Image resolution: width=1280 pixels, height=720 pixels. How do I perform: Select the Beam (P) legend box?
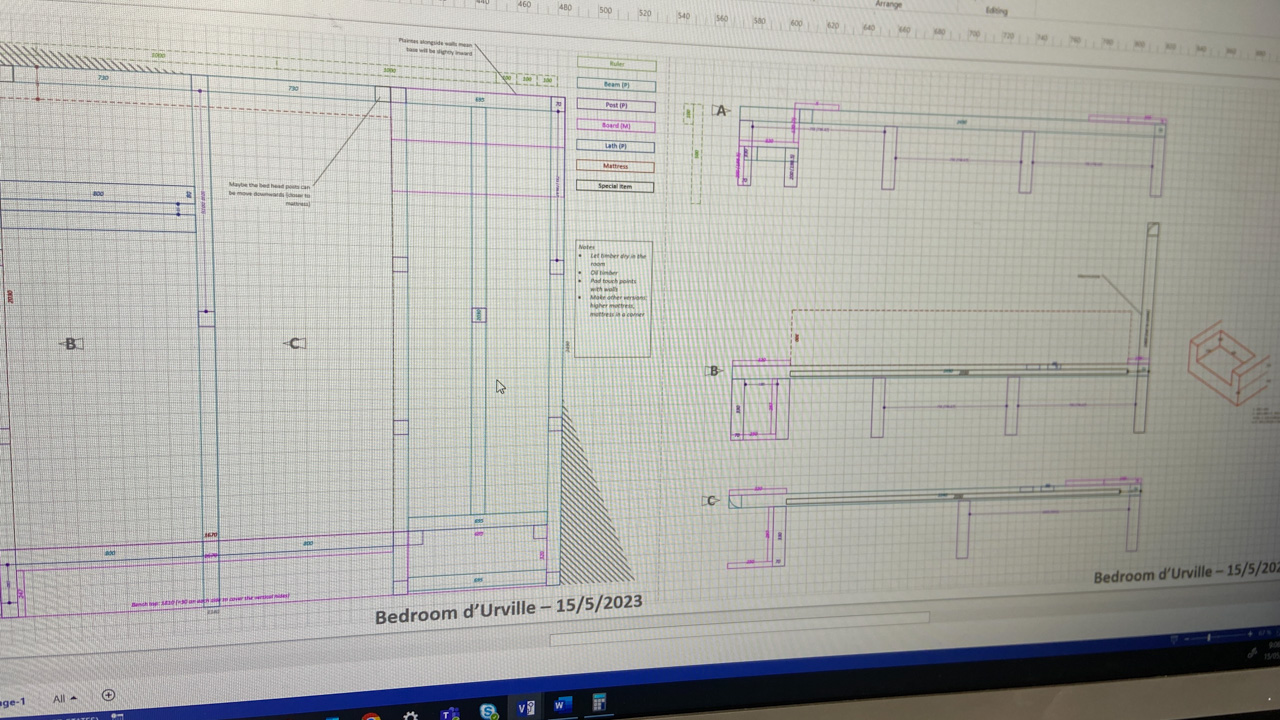(x=616, y=85)
